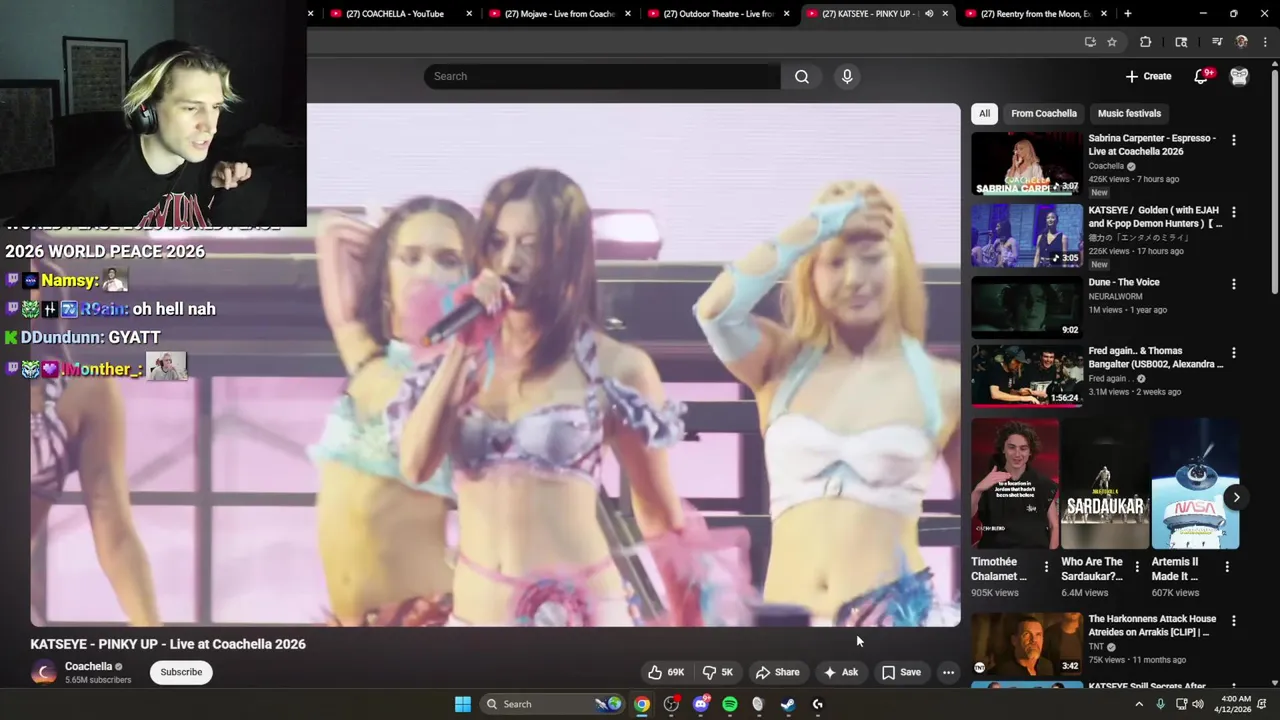Open KATSEYE Golden video thumbnail

[1027, 236]
